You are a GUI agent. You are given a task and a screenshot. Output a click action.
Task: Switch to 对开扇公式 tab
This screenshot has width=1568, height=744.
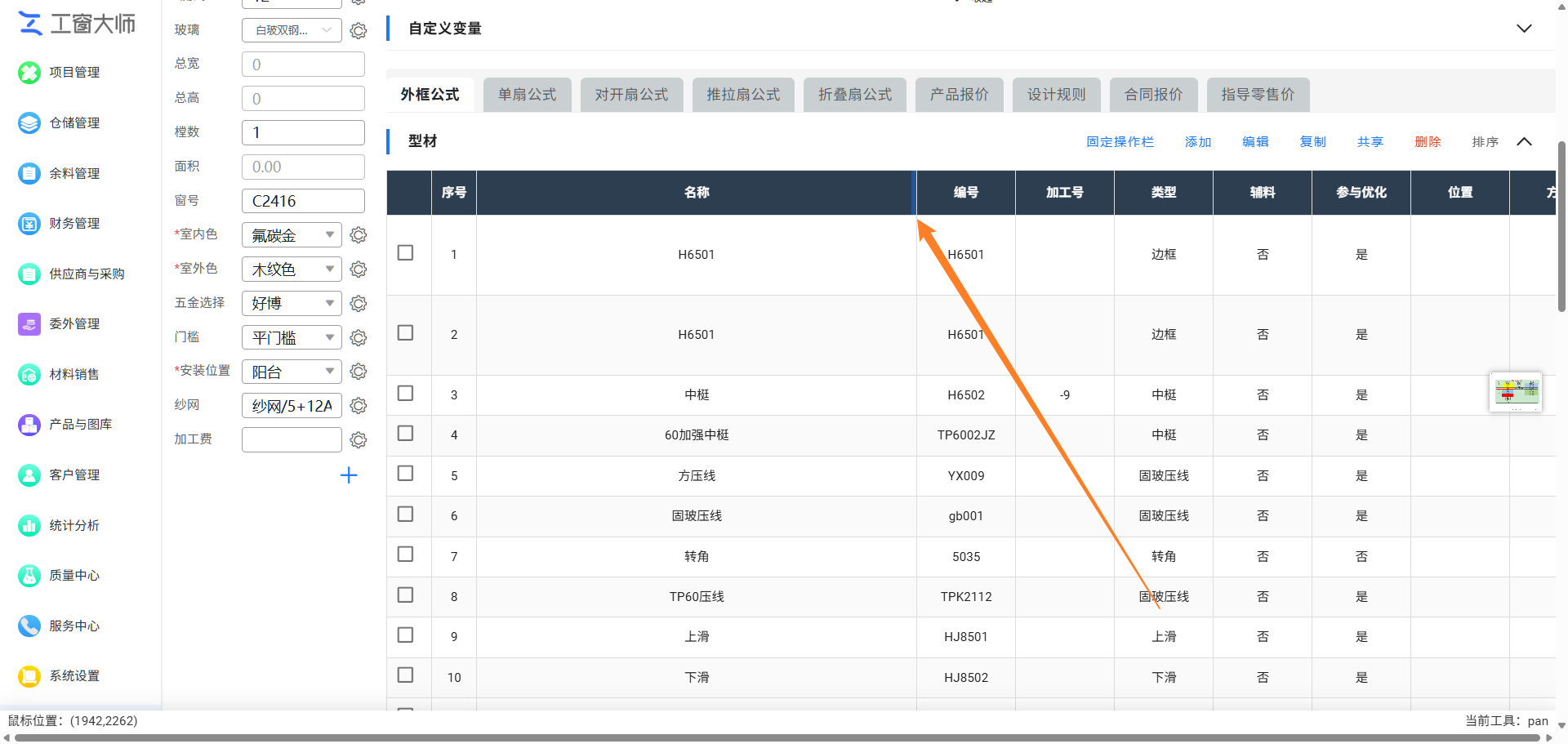(x=631, y=95)
